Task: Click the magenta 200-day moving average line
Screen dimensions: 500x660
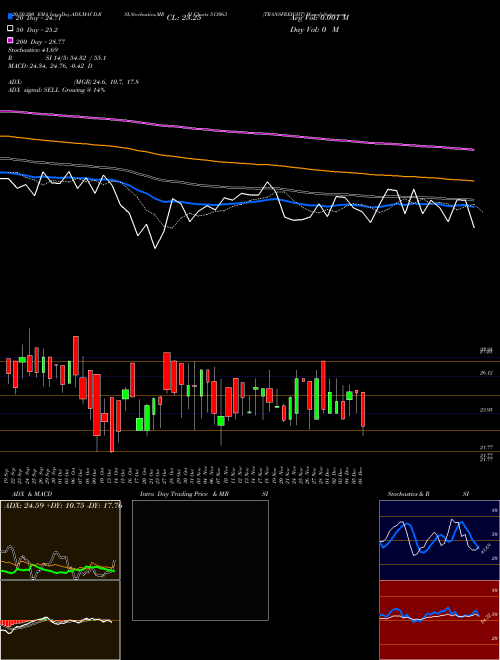Action: (x=236, y=131)
